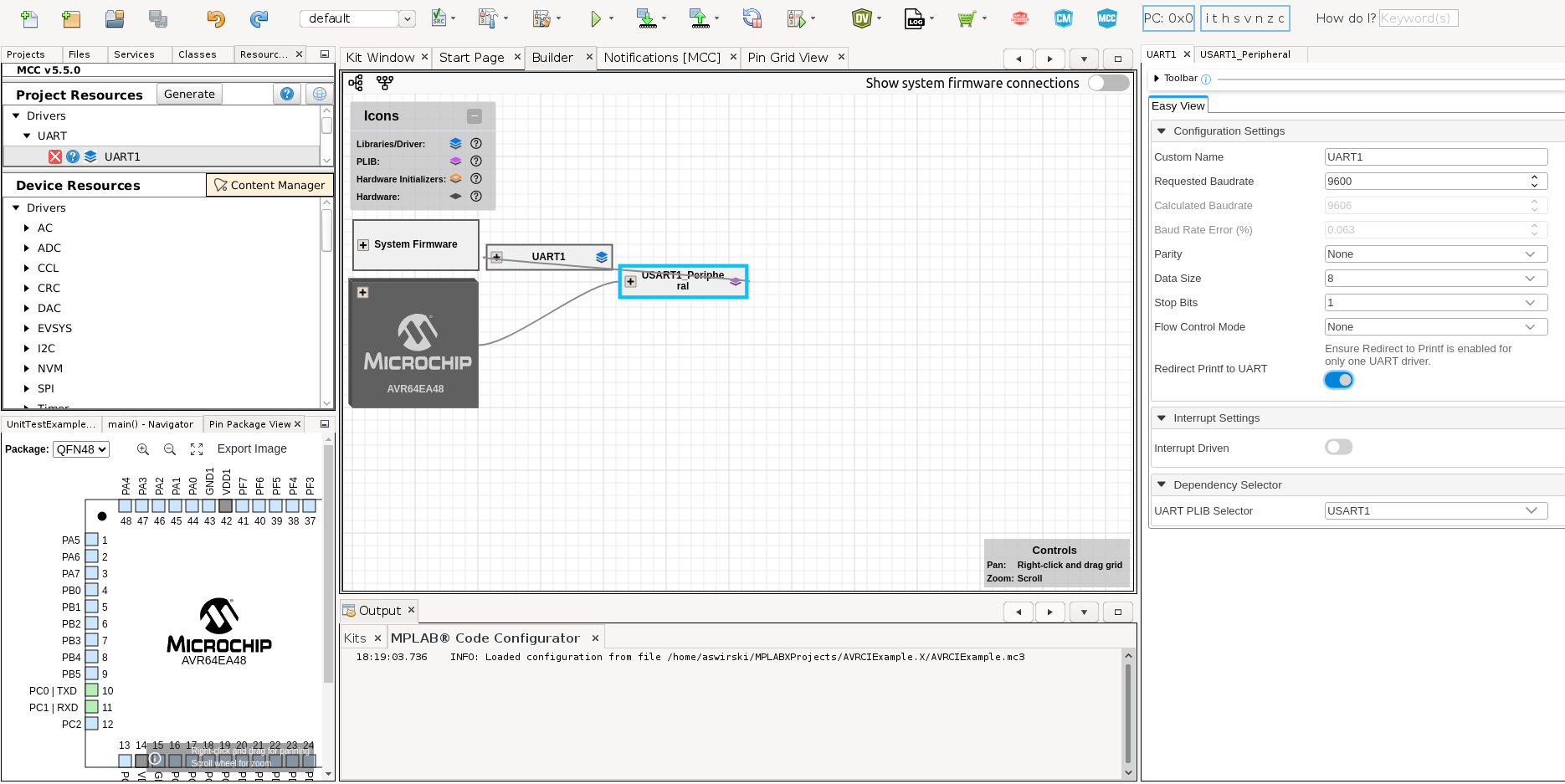This screenshot has height=784, width=1565.
Task: Expand System Firmware block plus button
Action: (363, 244)
